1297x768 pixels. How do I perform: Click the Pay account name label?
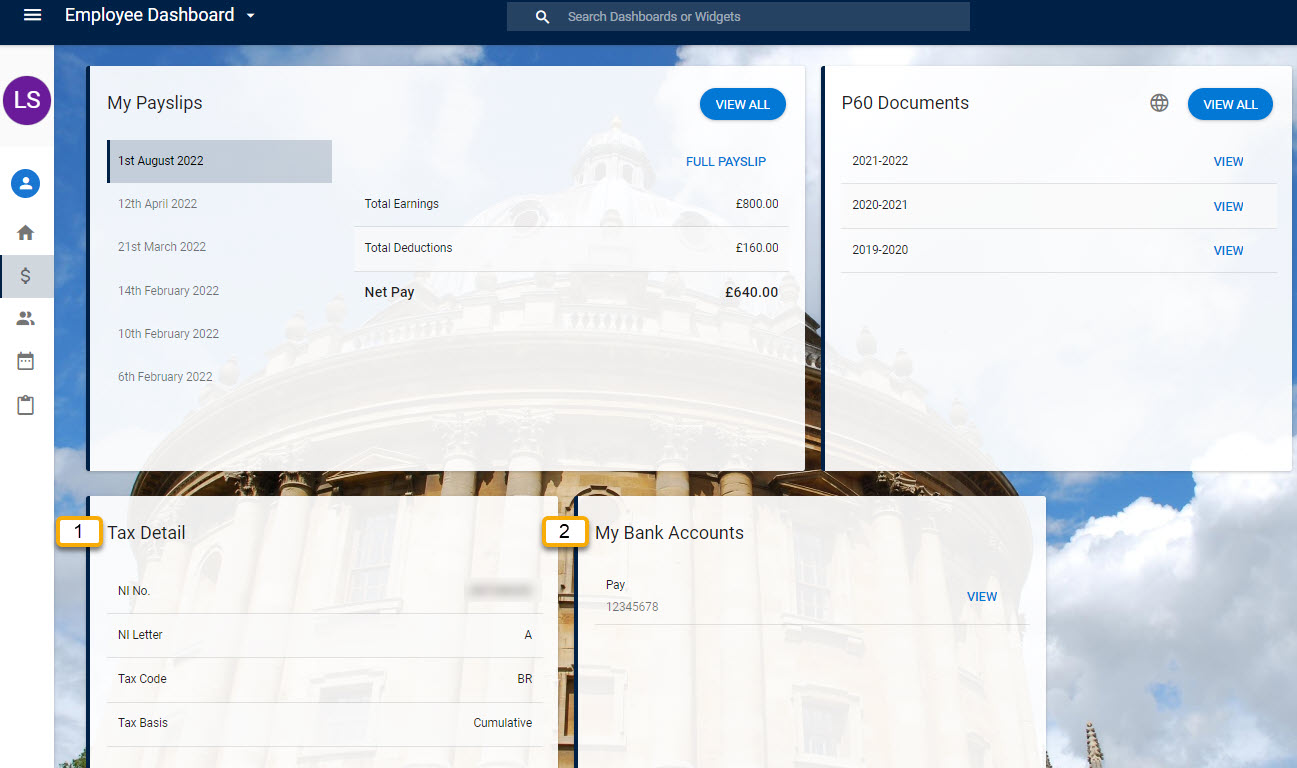(x=615, y=585)
